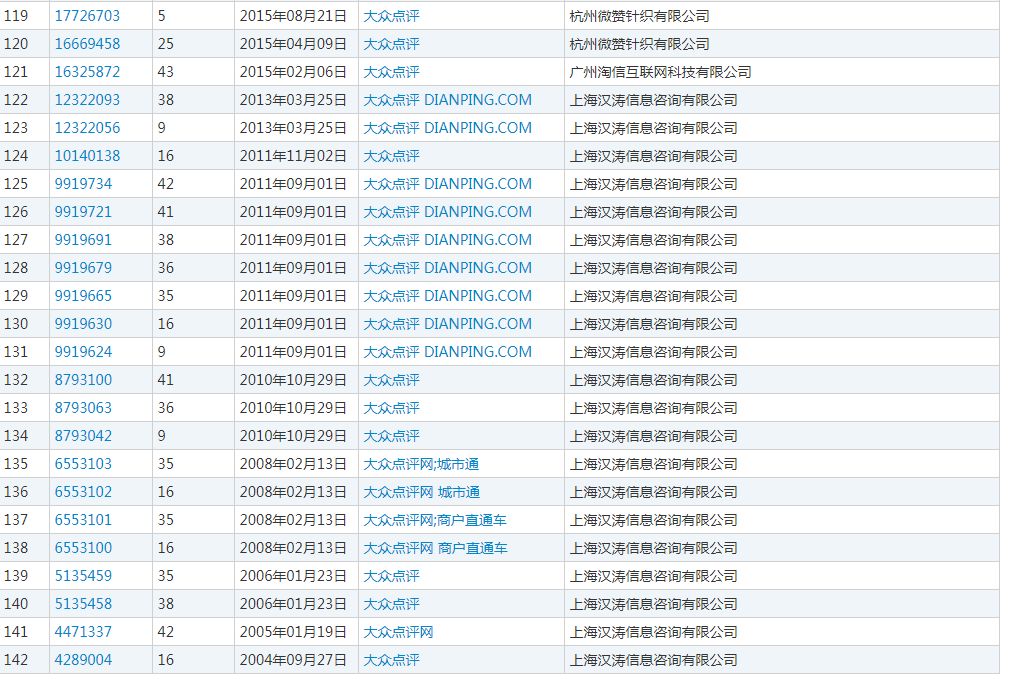1012x679 pixels.
Task: Open registration number 6553103 link
Action: (x=83, y=464)
